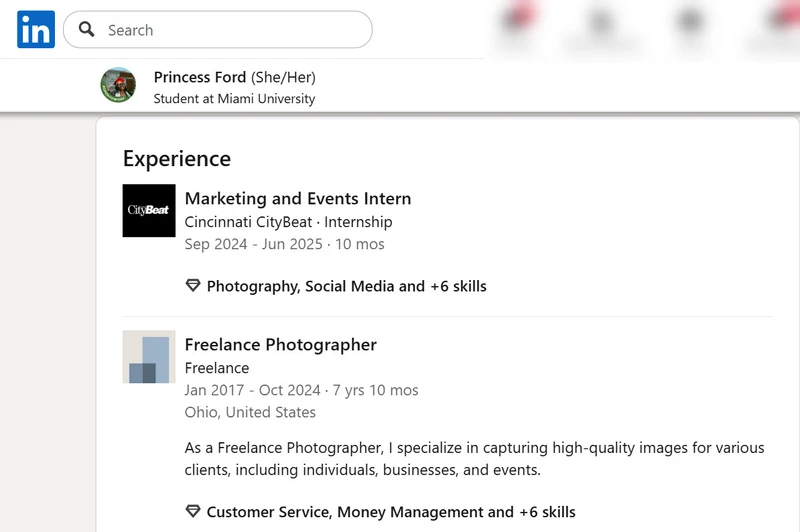The image size is (800, 532).
Task: Expand Customer Service, Money Management and +6 skills
Action: pos(391,512)
